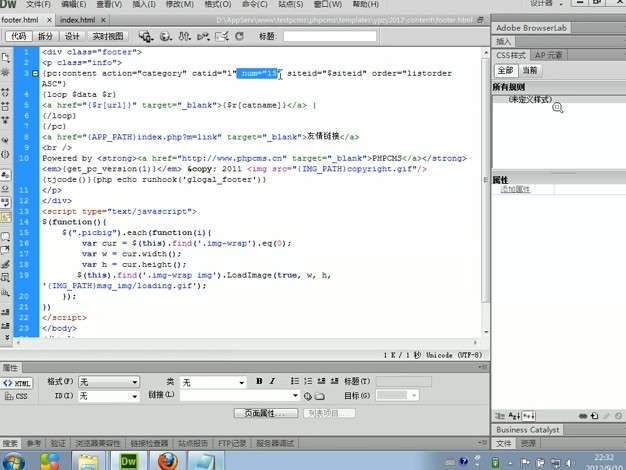Viewport: 626px width, 470px height.
Task: Collapse code block at line 3
Action: (36, 74)
